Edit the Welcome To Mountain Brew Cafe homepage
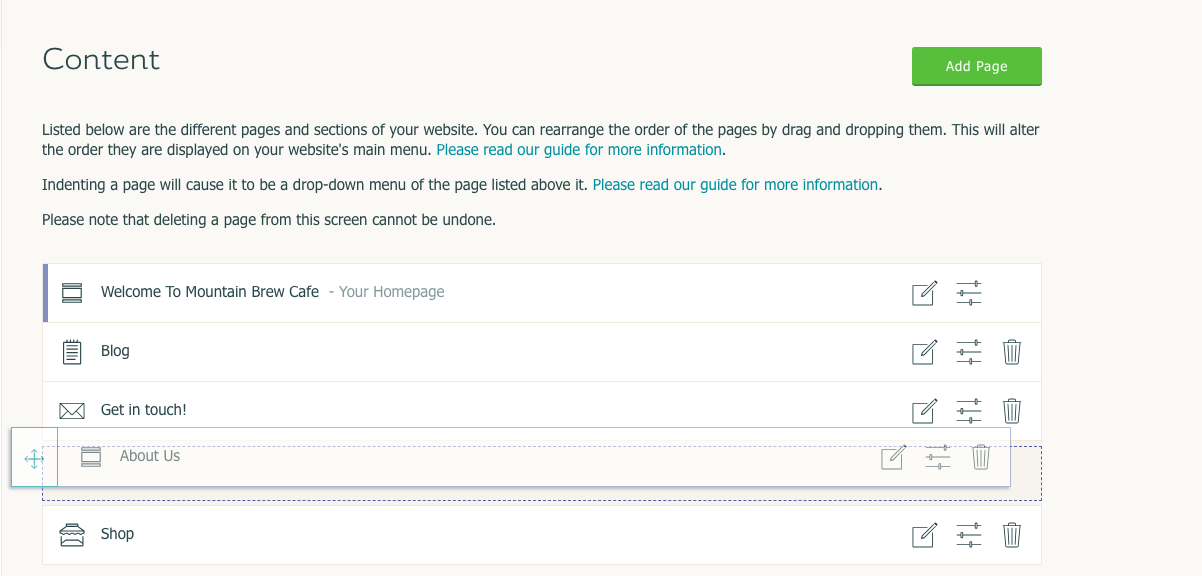1202x576 pixels. 924,293
